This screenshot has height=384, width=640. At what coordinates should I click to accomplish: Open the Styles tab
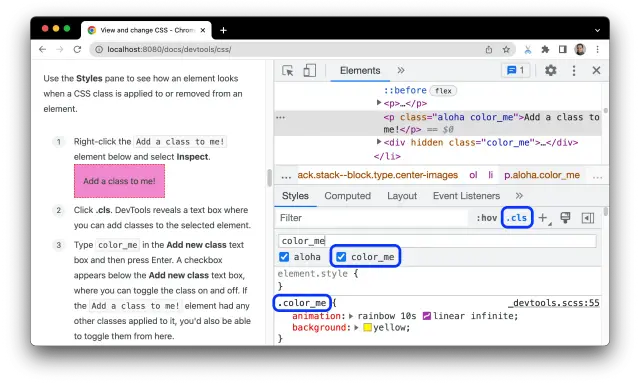point(295,196)
